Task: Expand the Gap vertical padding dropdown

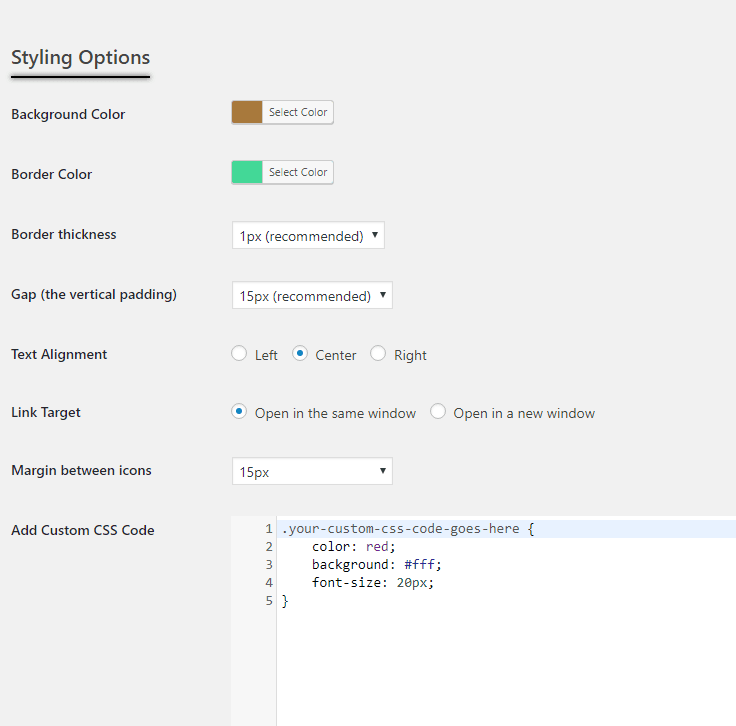Action: 312,295
